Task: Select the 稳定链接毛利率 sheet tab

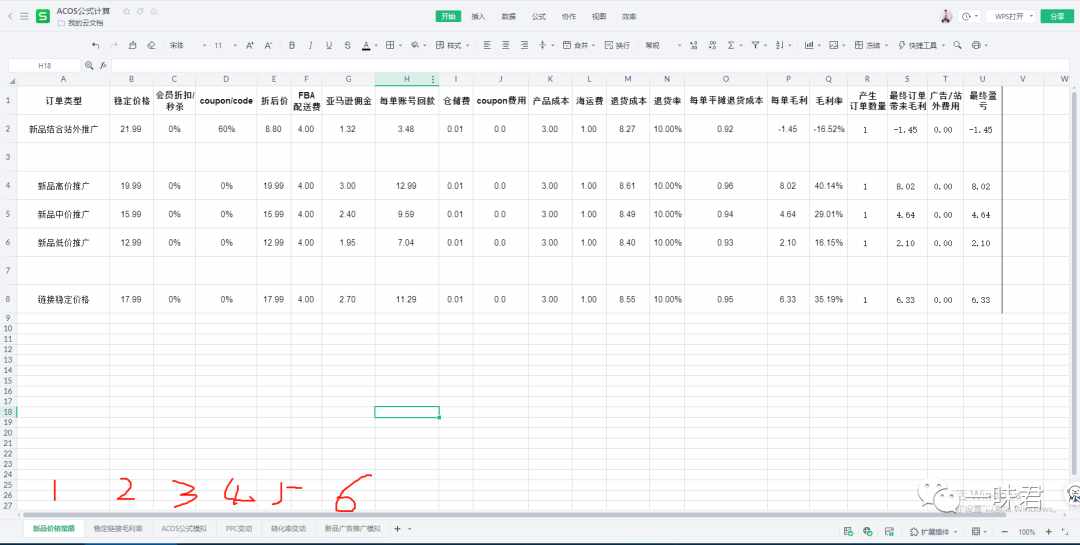Action: pos(118,529)
